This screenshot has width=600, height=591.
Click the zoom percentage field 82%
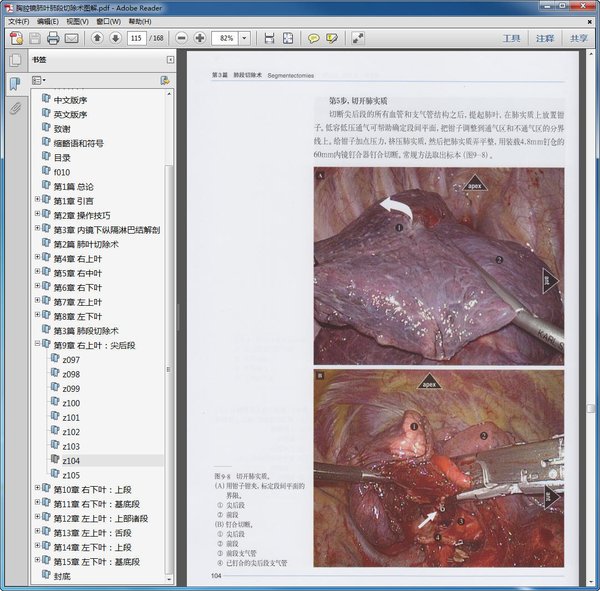[226, 38]
